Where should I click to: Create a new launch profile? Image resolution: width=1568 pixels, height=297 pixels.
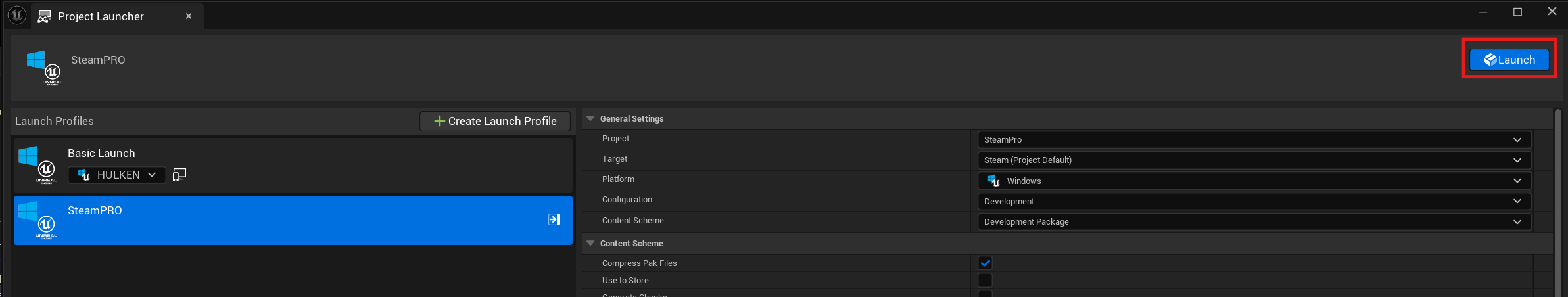[495, 121]
